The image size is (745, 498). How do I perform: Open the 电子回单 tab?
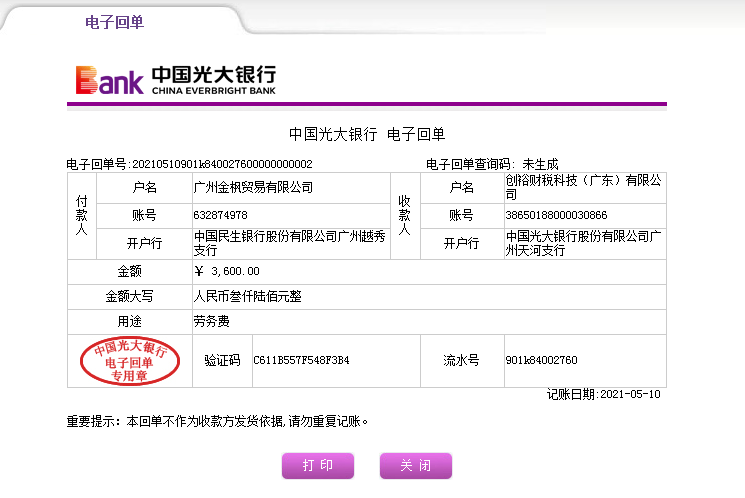[x=115, y=22]
